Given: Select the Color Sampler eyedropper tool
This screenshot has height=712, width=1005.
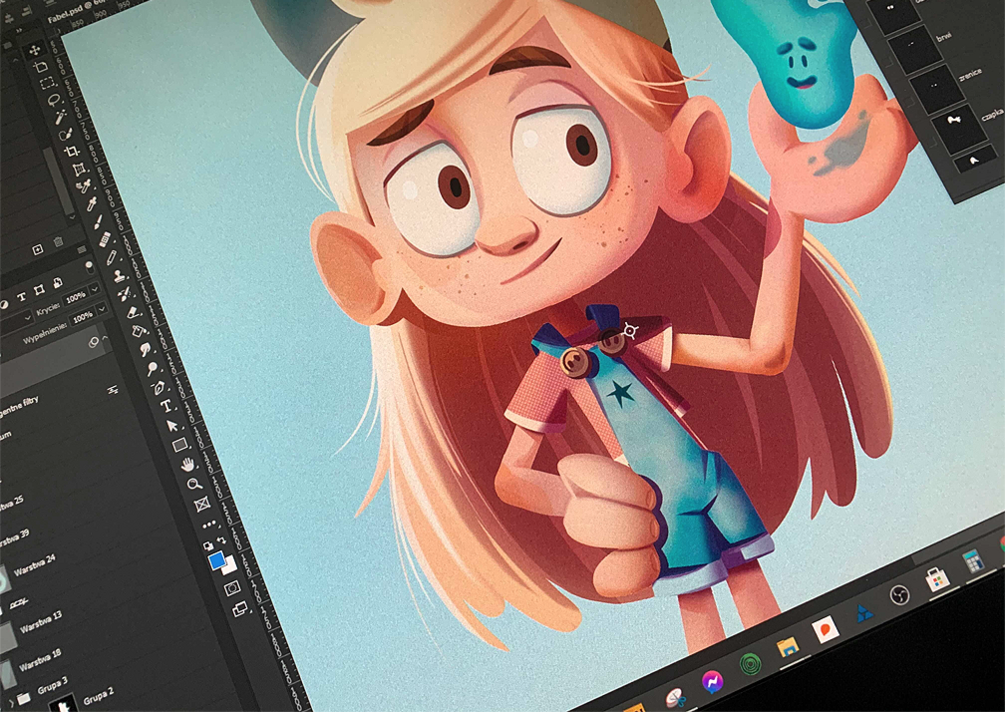Looking at the screenshot, I should click(85, 186).
